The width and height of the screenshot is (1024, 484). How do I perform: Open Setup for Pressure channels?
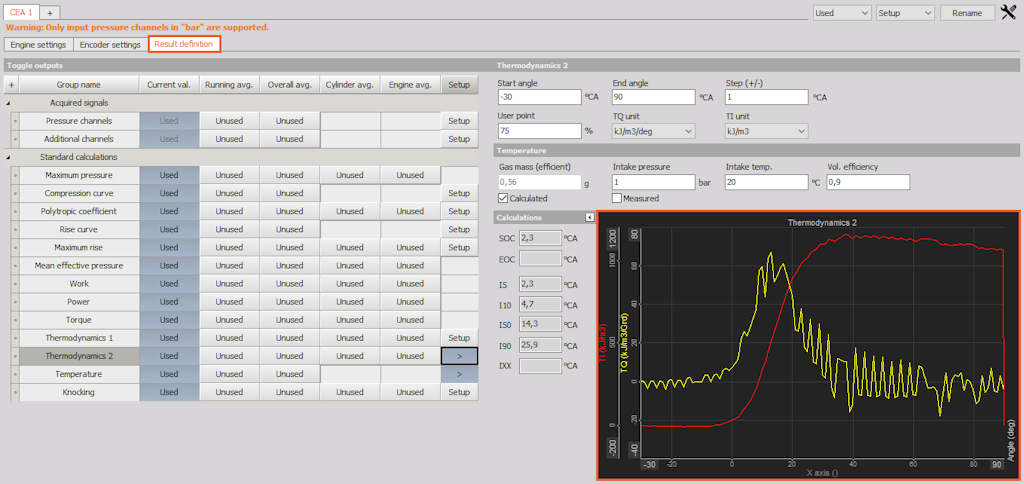point(459,121)
